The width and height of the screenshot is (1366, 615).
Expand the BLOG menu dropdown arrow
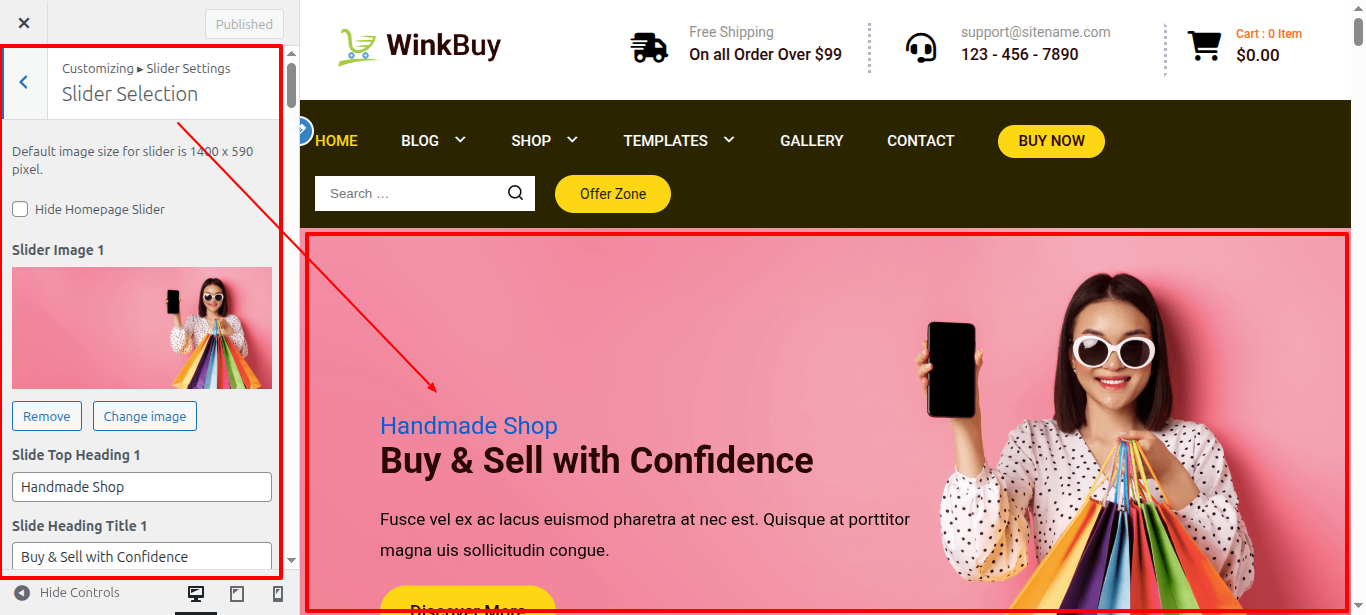click(460, 140)
